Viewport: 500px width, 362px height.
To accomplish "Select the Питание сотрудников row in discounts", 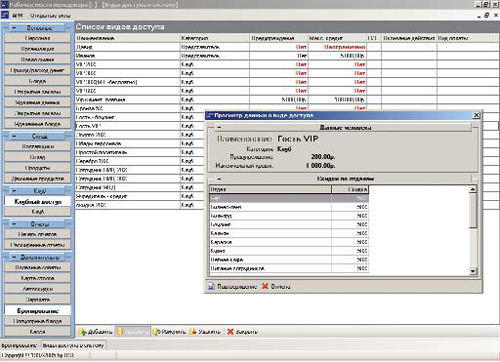I will click(289, 268).
